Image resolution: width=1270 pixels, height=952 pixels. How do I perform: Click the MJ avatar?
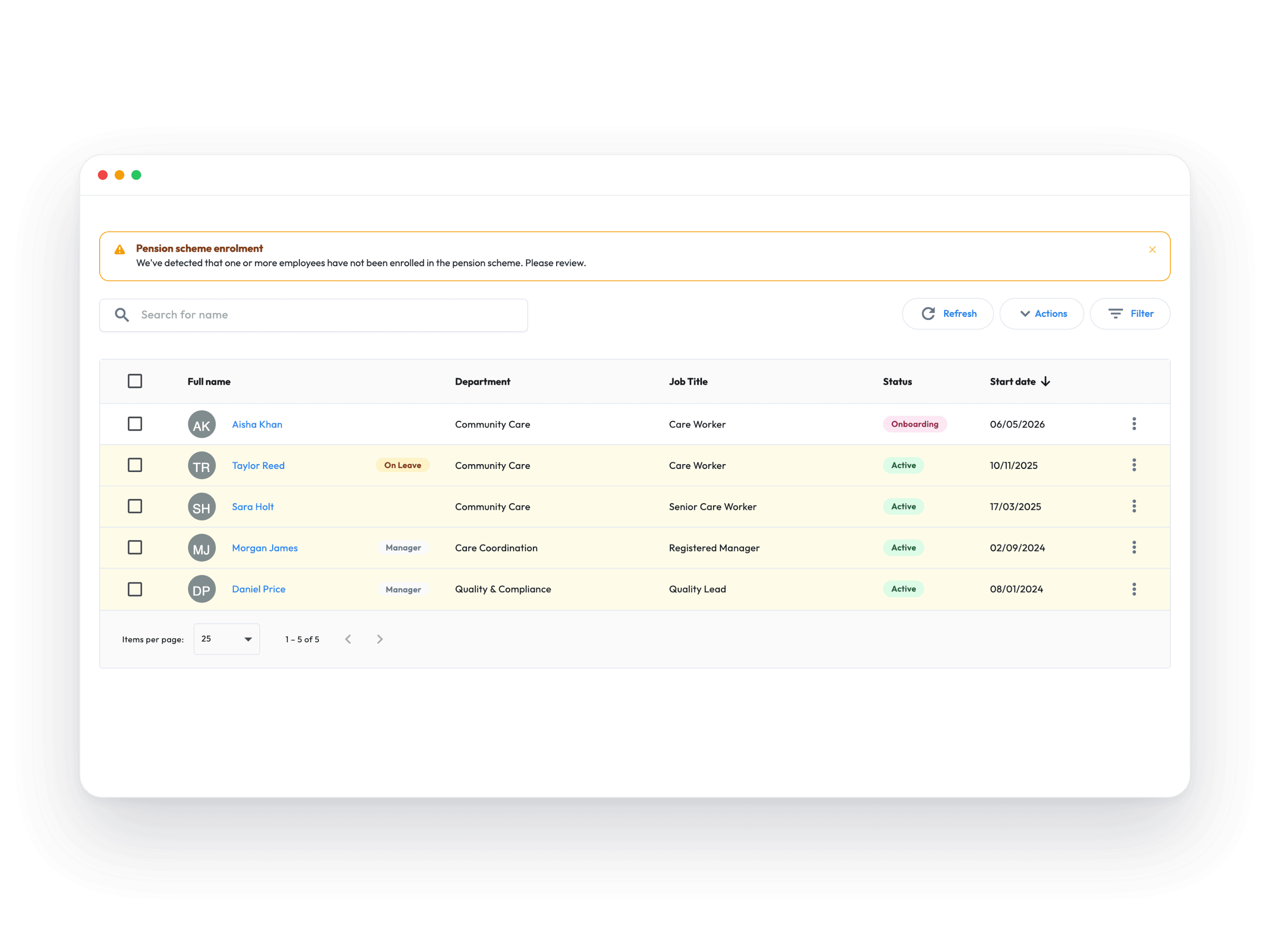tap(202, 548)
